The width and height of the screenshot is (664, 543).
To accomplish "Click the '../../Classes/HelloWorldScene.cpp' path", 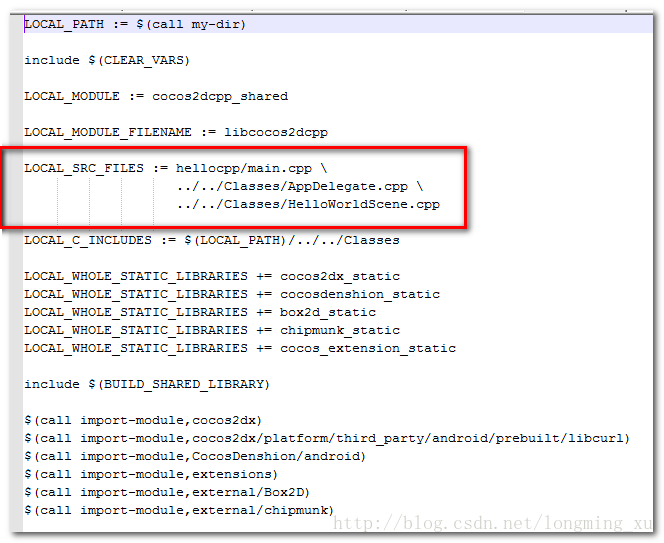I will pos(308,205).
